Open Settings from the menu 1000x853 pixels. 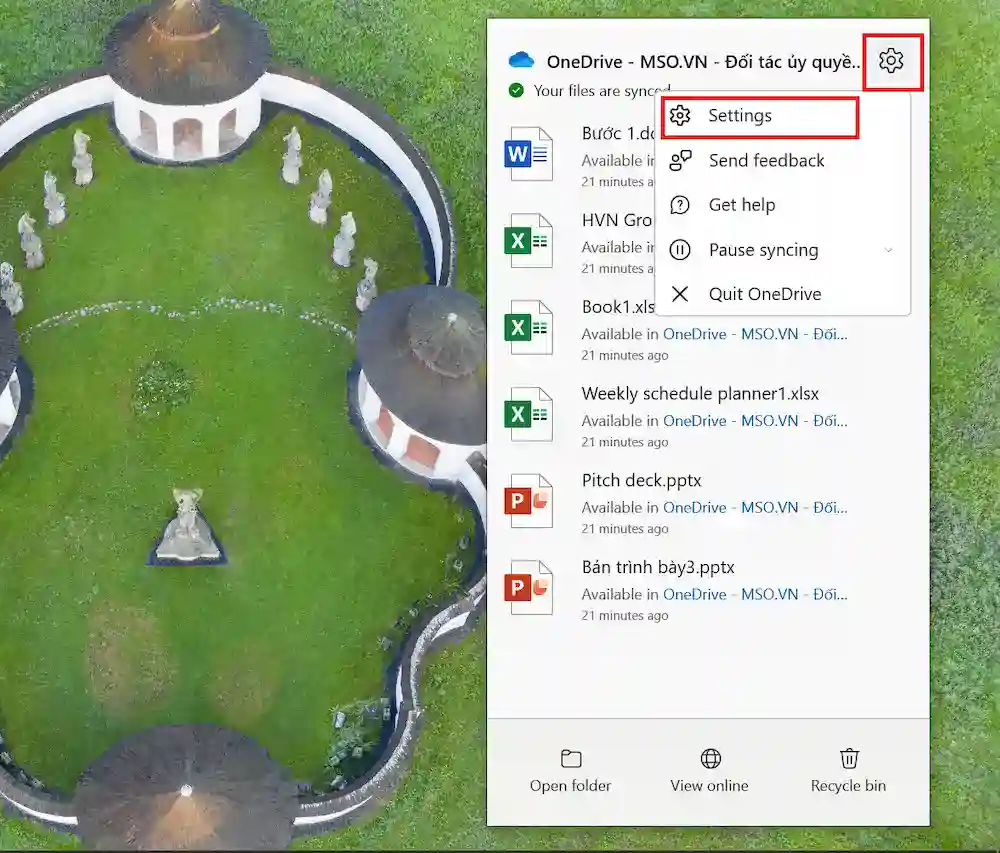pyautogui.click(x=739, y=116)
